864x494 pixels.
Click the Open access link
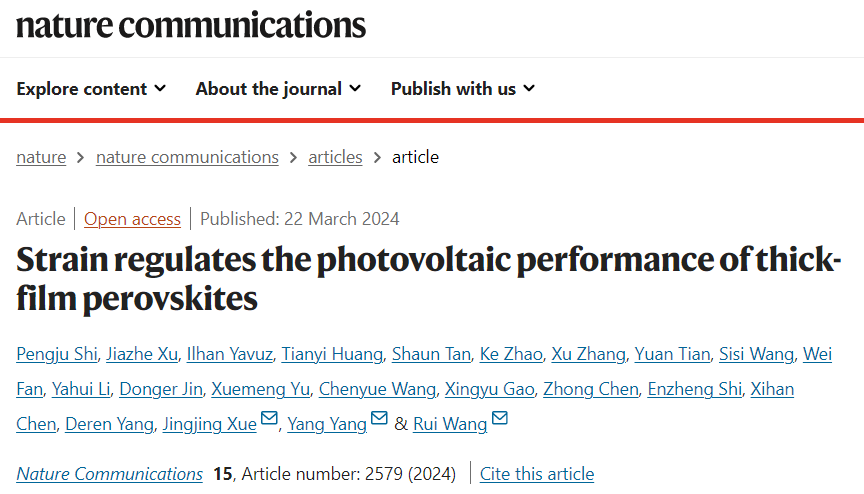[132, 219]
